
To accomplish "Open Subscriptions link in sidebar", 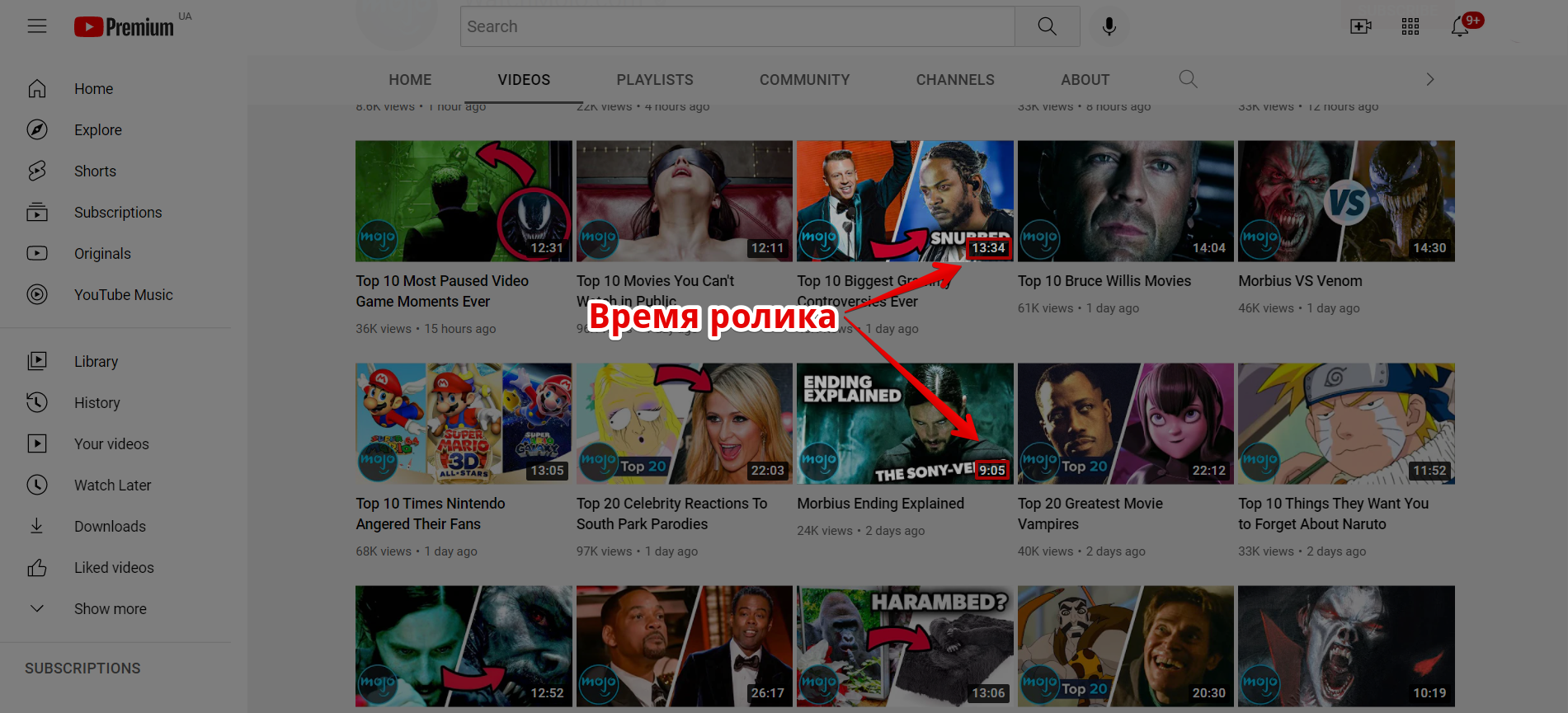I will click(x=118, y=212).
